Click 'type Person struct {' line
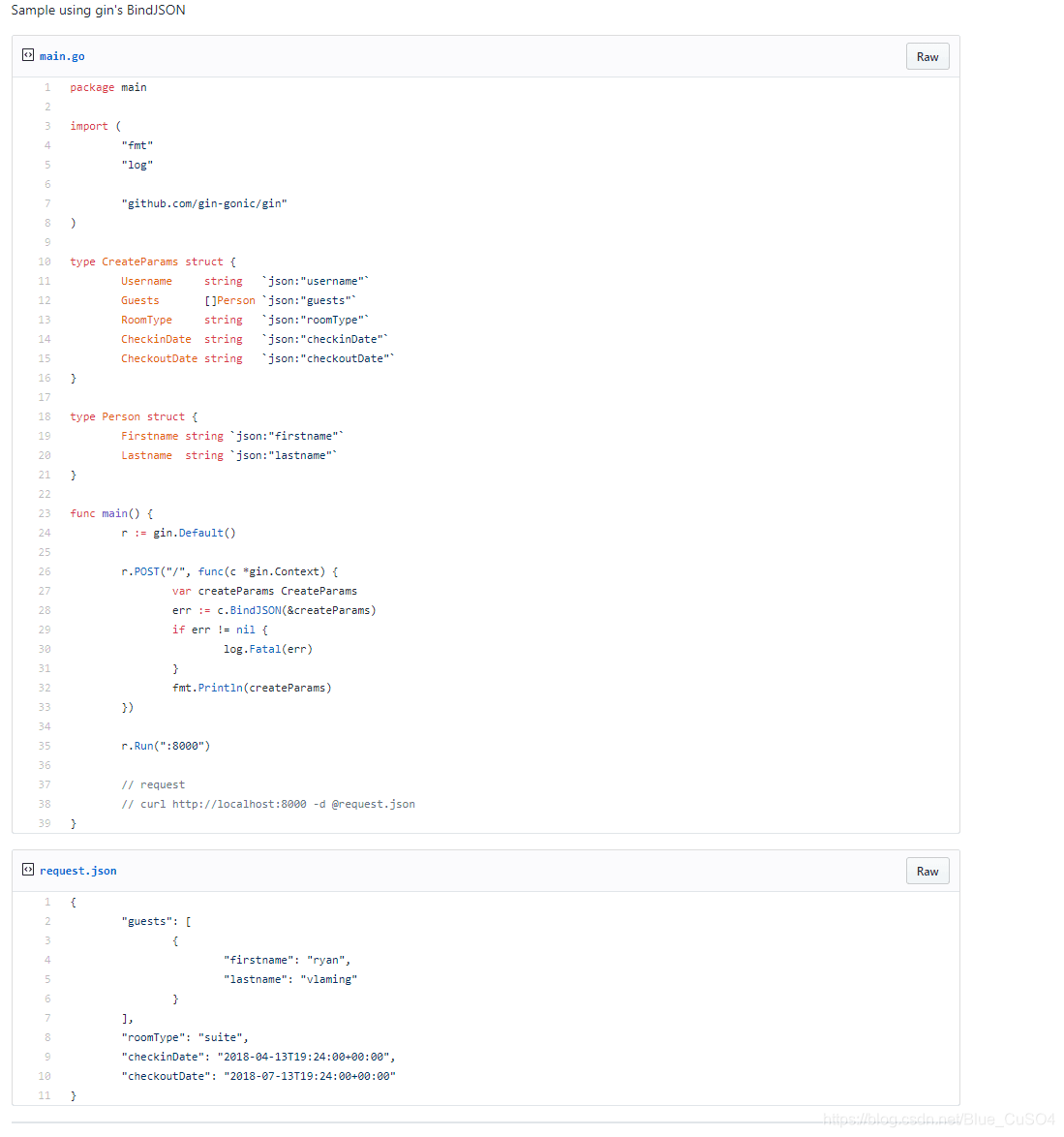Image resolution: width=1064 pixels, height=1137 pixels. click(x=134, y=417)
